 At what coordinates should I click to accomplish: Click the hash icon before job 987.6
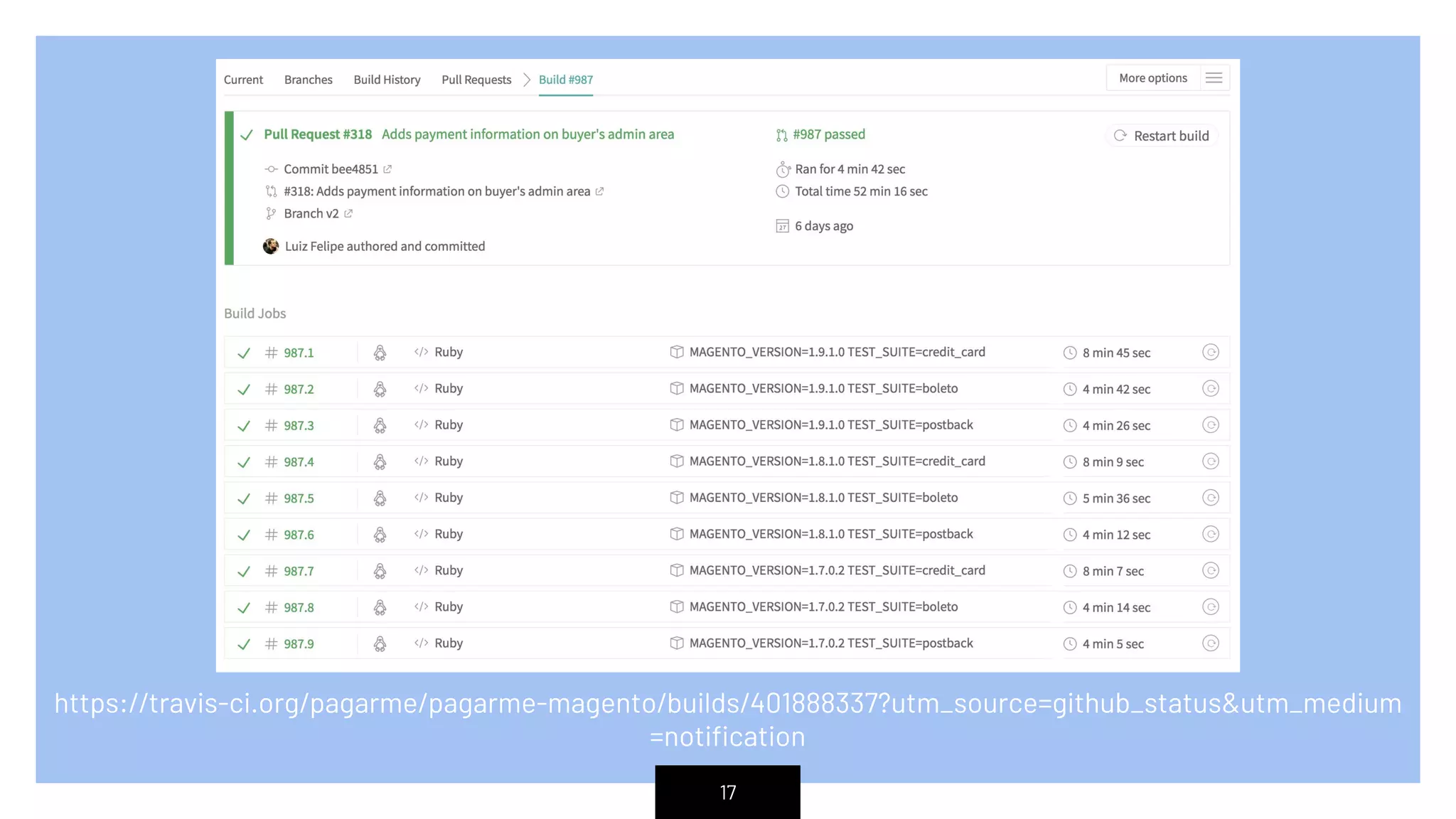[x=271, y=535]
